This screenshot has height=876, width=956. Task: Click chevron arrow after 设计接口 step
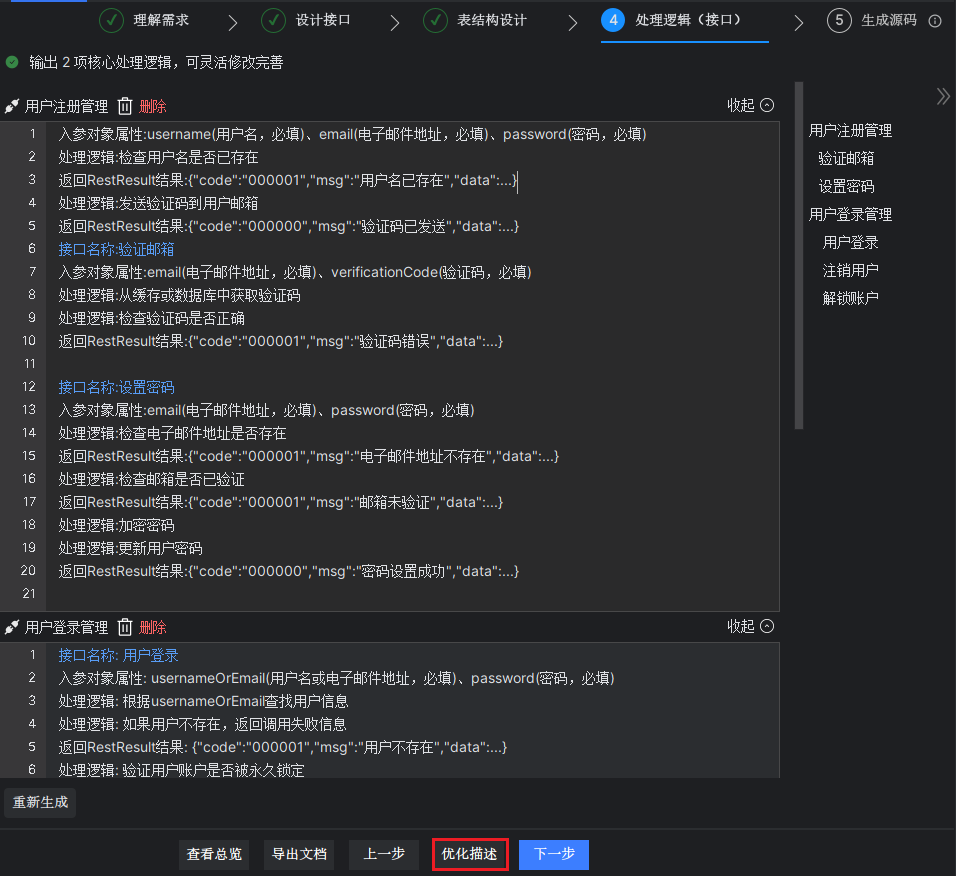tap(394, 23)
